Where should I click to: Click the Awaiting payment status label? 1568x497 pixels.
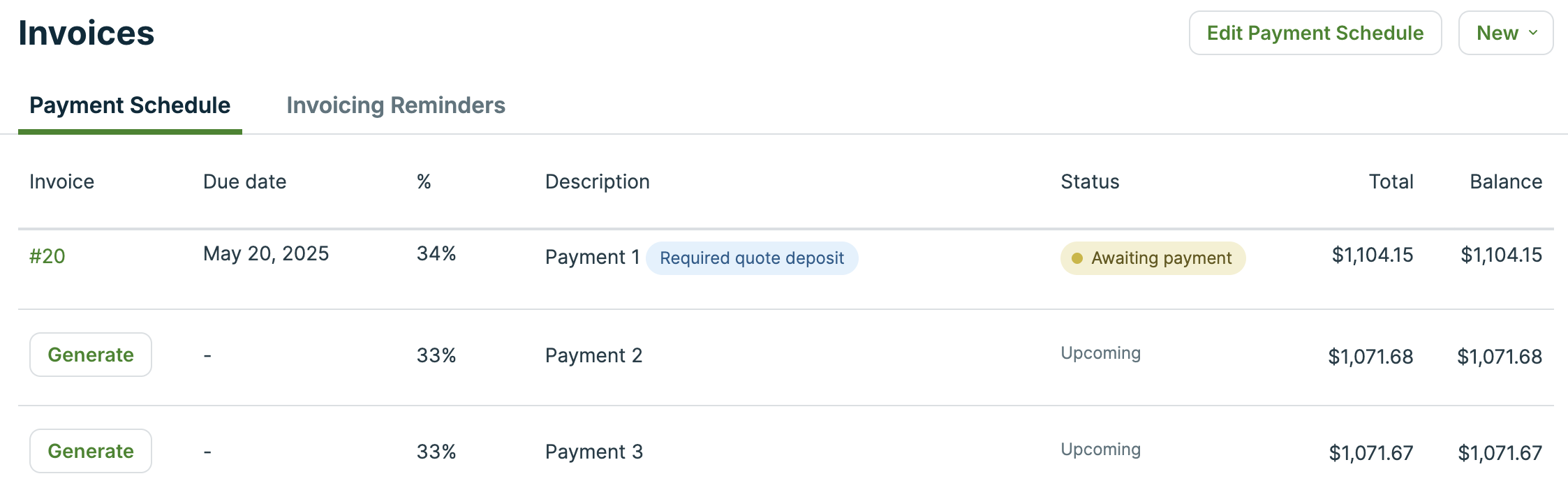1160,258
